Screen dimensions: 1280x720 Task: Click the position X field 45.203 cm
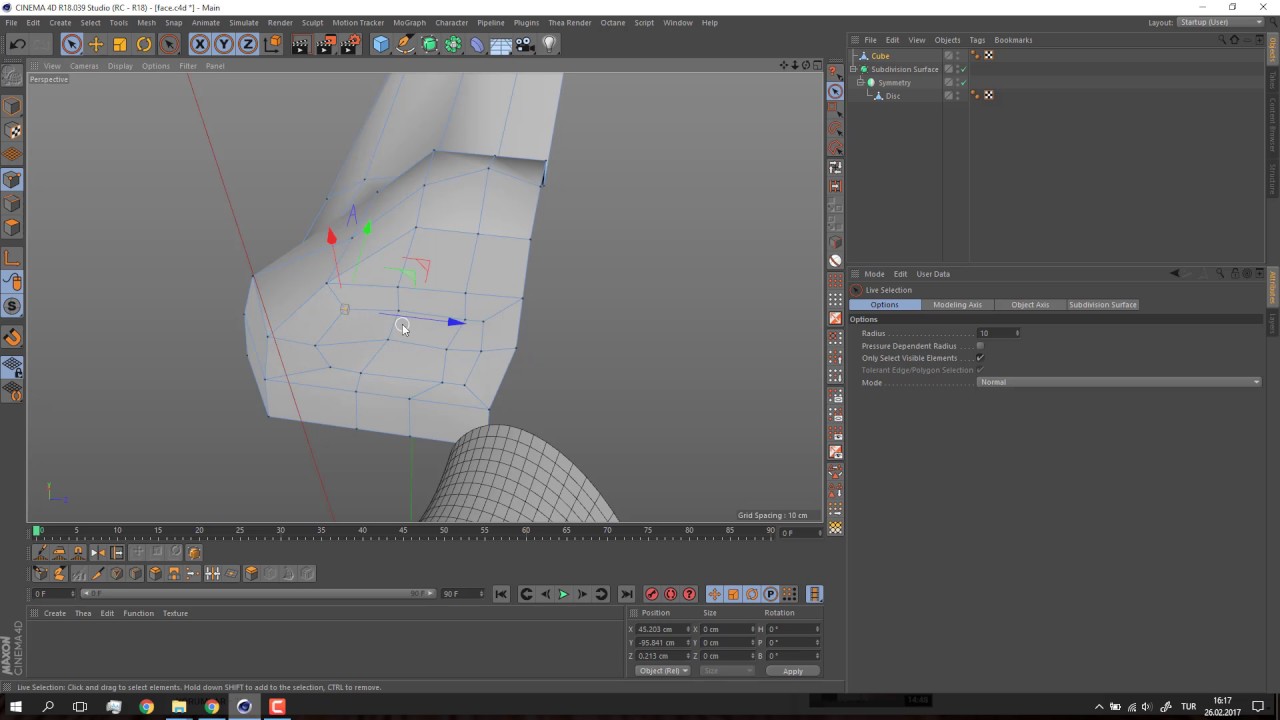coord(661,629)
